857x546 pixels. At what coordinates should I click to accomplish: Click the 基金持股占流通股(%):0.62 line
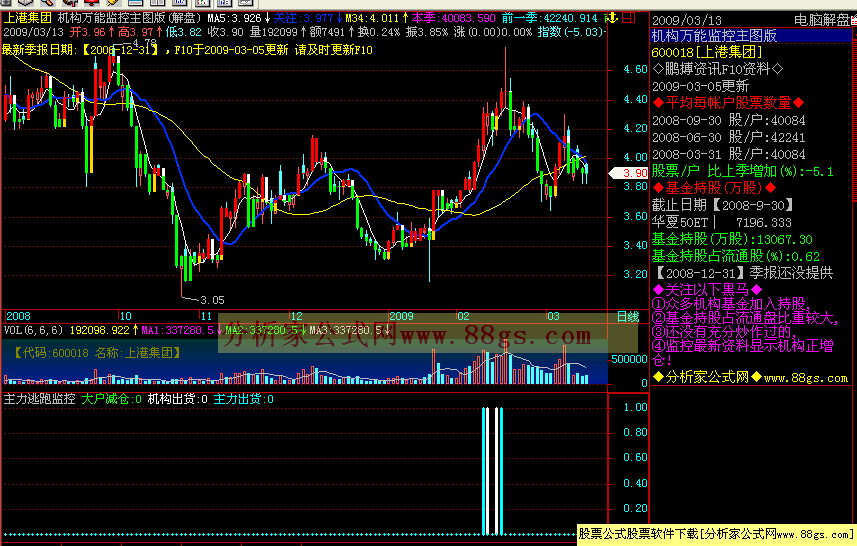[736, 256]
